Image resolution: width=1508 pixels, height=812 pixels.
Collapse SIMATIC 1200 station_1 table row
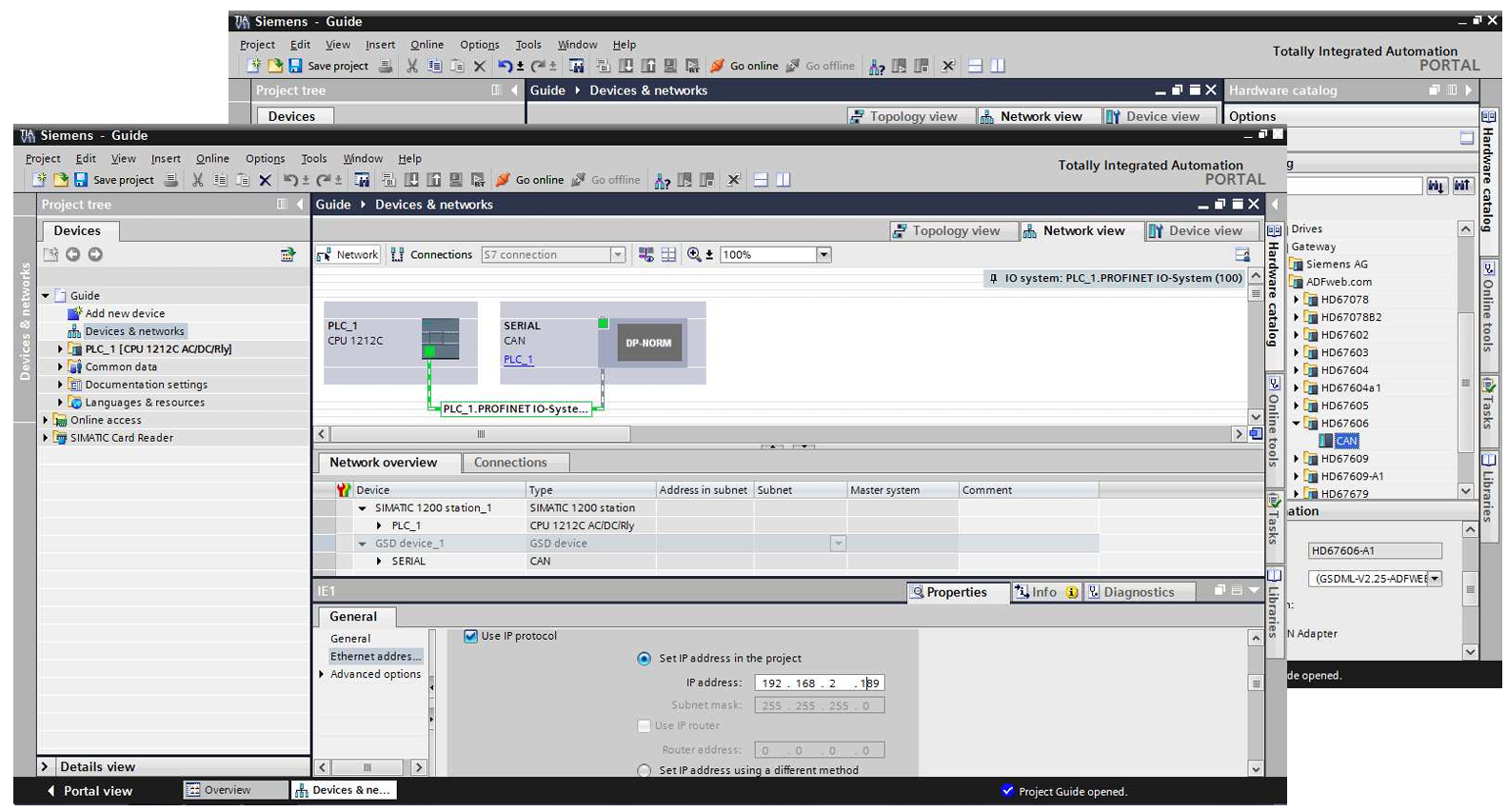click(x=362, y=508)
